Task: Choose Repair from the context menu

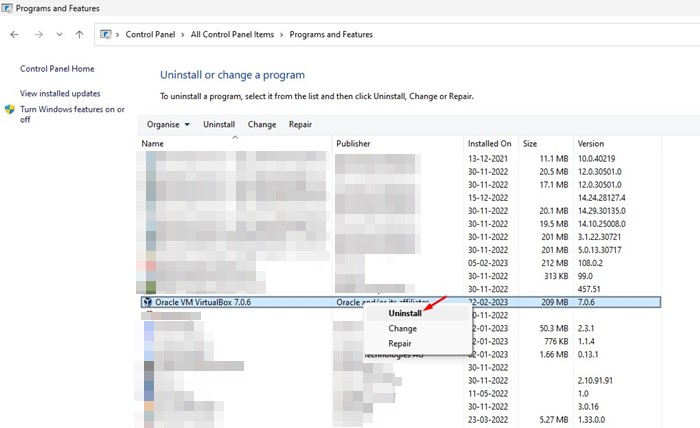Action: click(x=400, y=343)
